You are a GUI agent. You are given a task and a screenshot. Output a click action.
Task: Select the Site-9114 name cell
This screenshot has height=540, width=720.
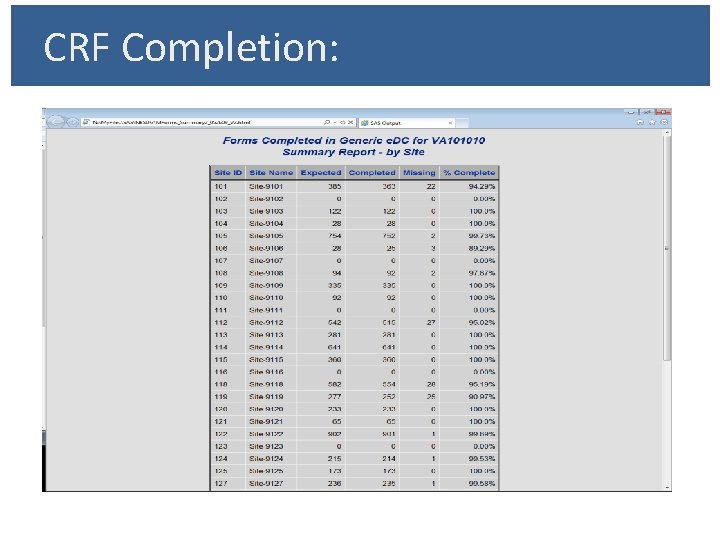(x=266, y=348)
